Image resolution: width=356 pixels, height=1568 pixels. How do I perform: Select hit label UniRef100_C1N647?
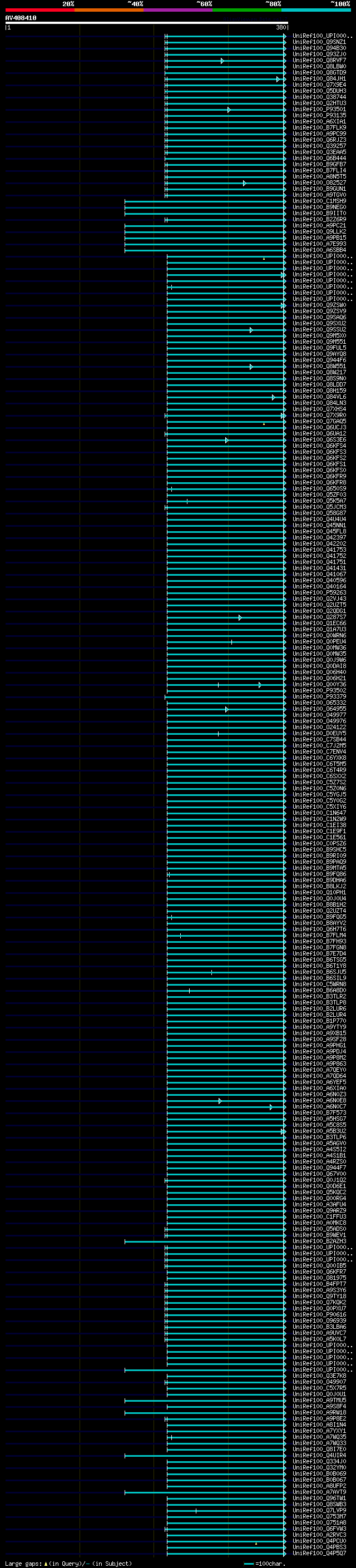point(319,813)
